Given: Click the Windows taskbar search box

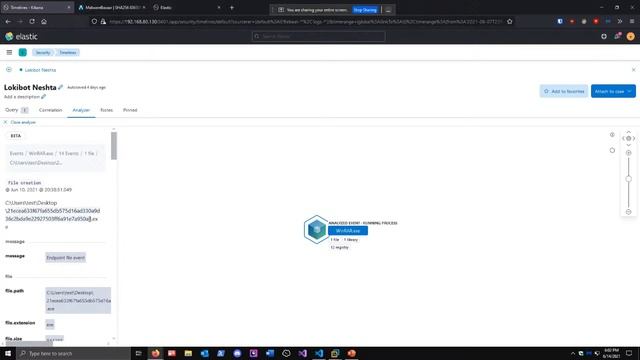Looking at the screenshot, I should coord(73,353).
